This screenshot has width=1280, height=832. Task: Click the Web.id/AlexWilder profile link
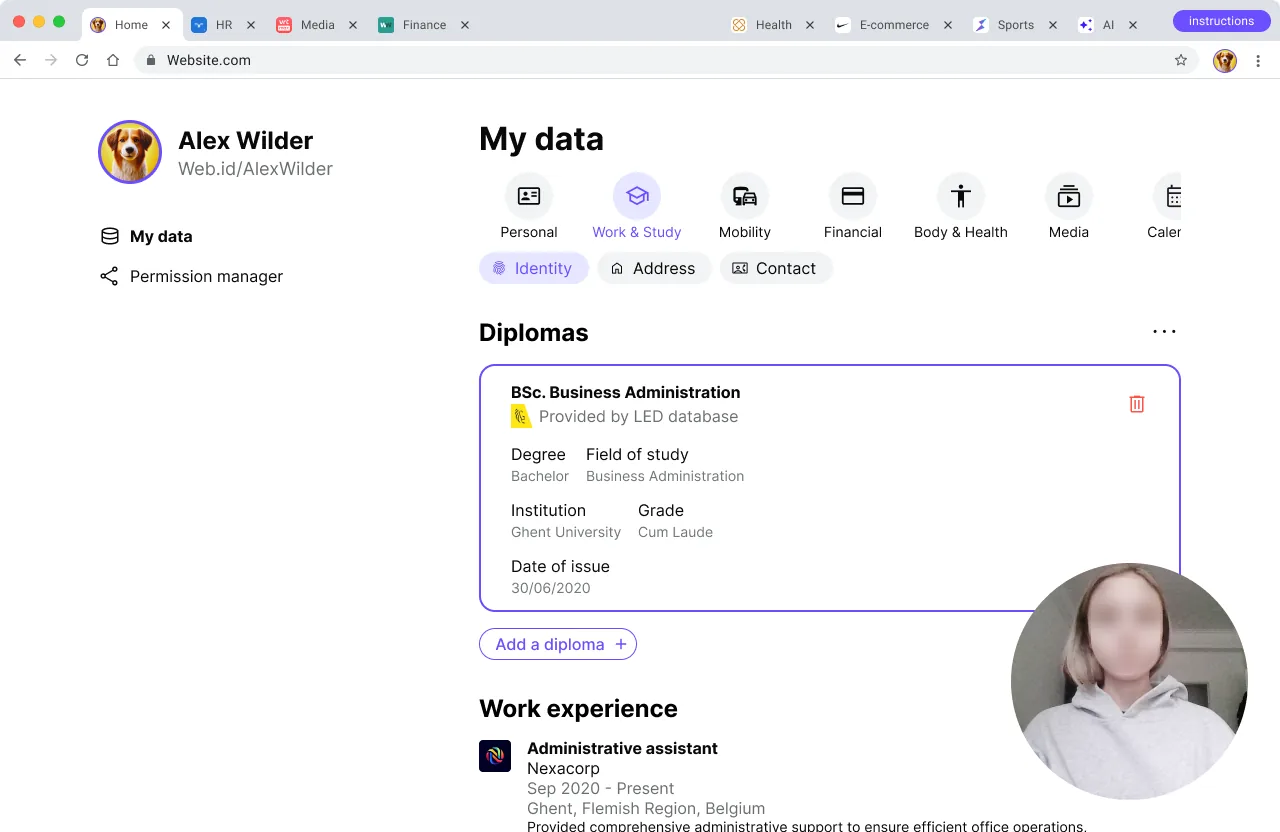click(255, 169)
